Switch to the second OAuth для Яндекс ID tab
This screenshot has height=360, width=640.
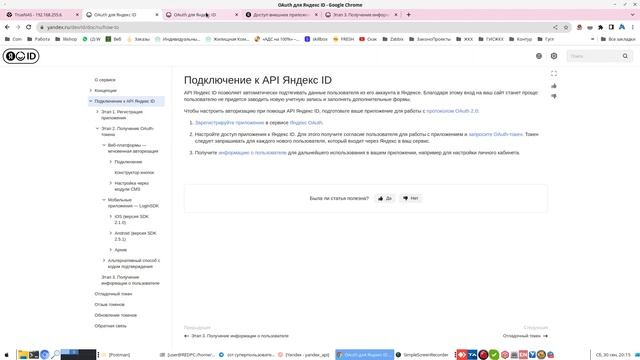click(195, 15)
